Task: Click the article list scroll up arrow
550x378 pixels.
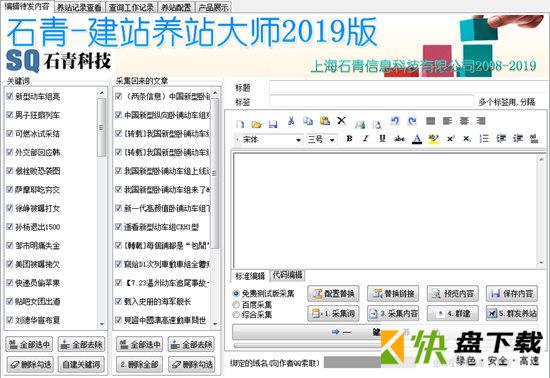Action: coord(215,93)
